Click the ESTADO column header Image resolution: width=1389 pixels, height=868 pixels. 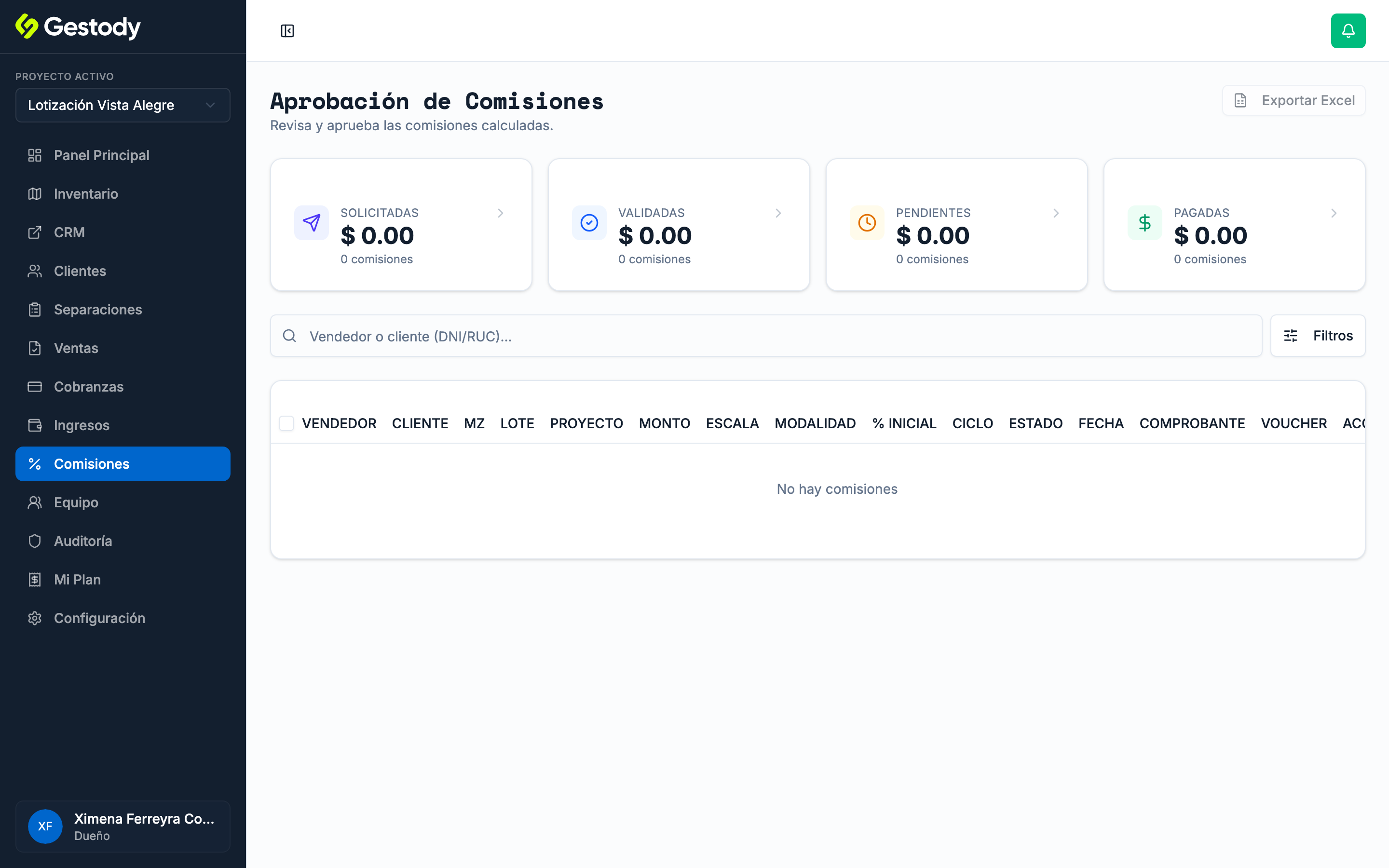pos(1035,424)
